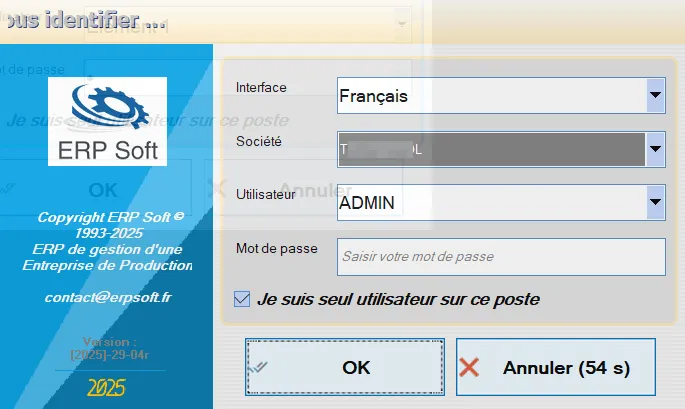Expand the Interface dropdown arrow
Screen dimensions: 685x409
[x=655, y=96]
